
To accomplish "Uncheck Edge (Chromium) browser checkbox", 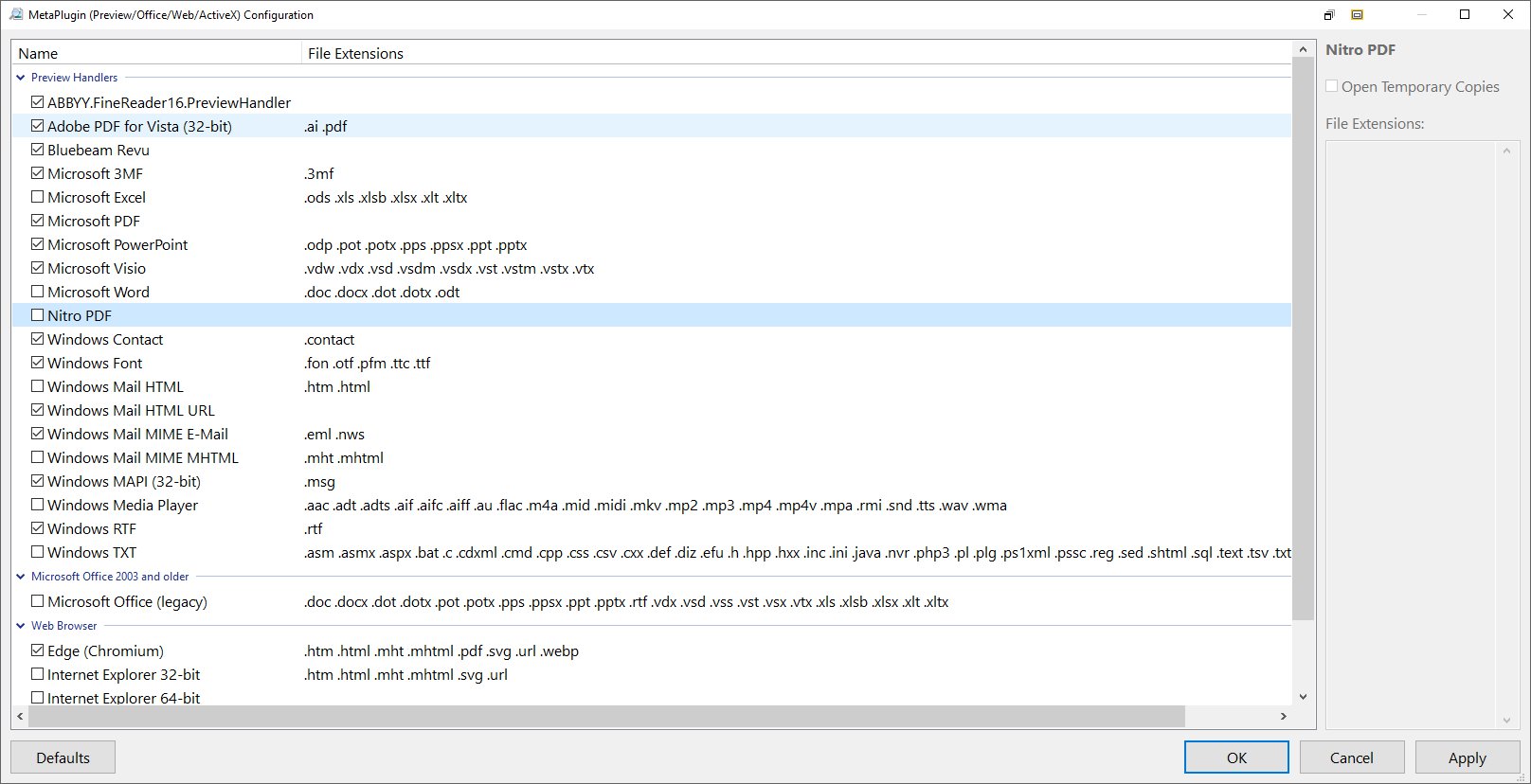I will [x=38, y=650].
